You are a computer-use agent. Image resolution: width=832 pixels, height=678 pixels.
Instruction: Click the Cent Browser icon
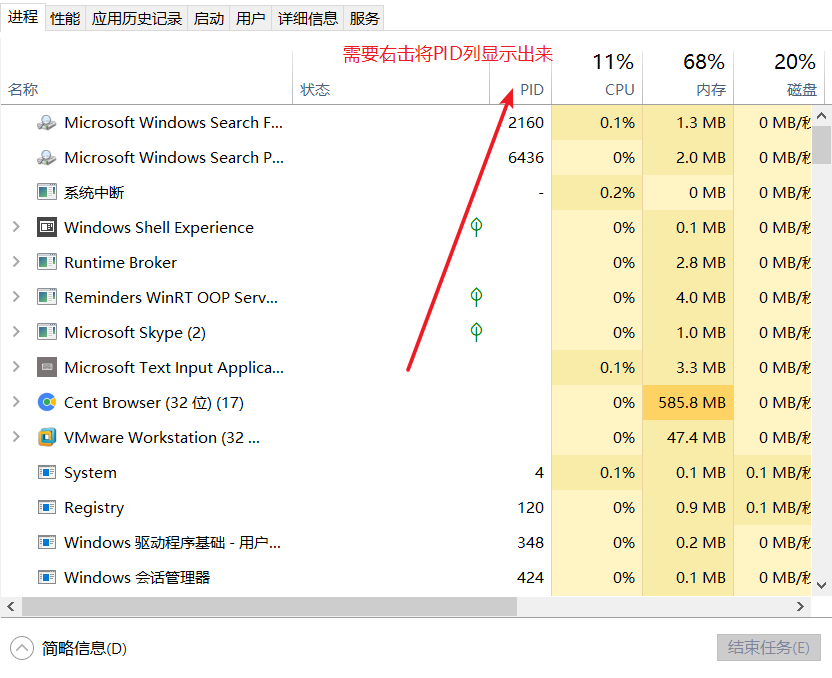point(47,402)
